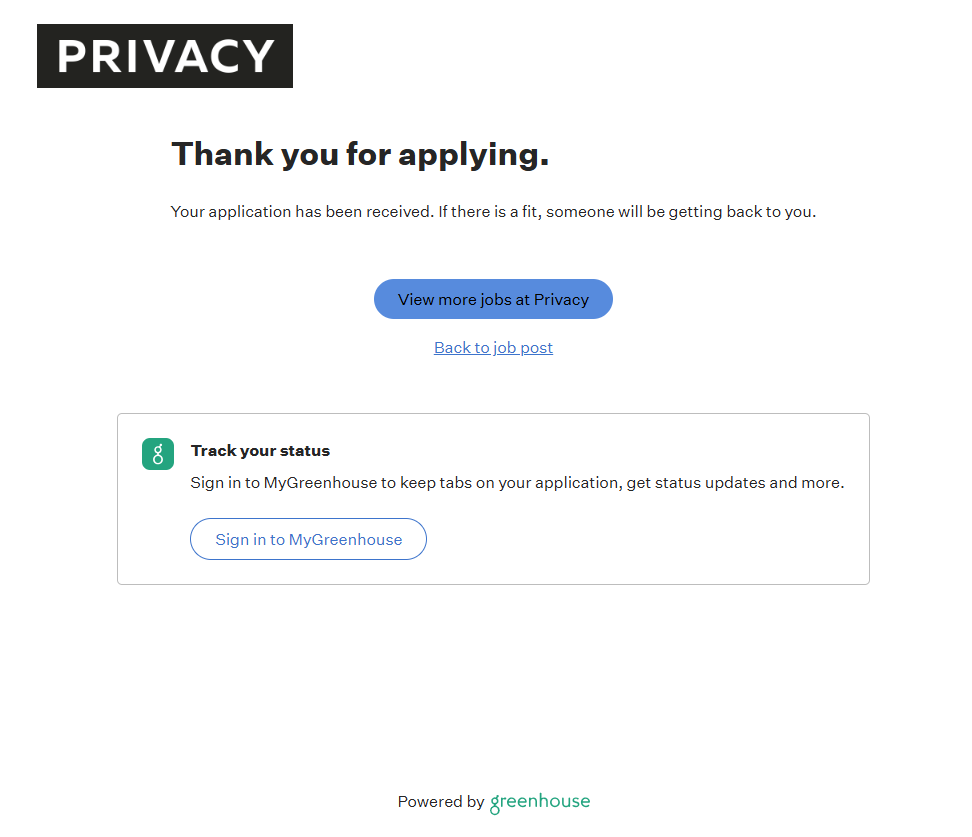Click the "Powered by" footer text
The image size is (972, 837).
[440, 802]
